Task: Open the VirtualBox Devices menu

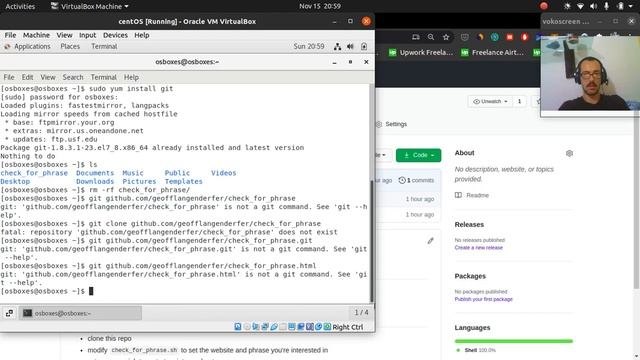Action: tap(115, 35)
